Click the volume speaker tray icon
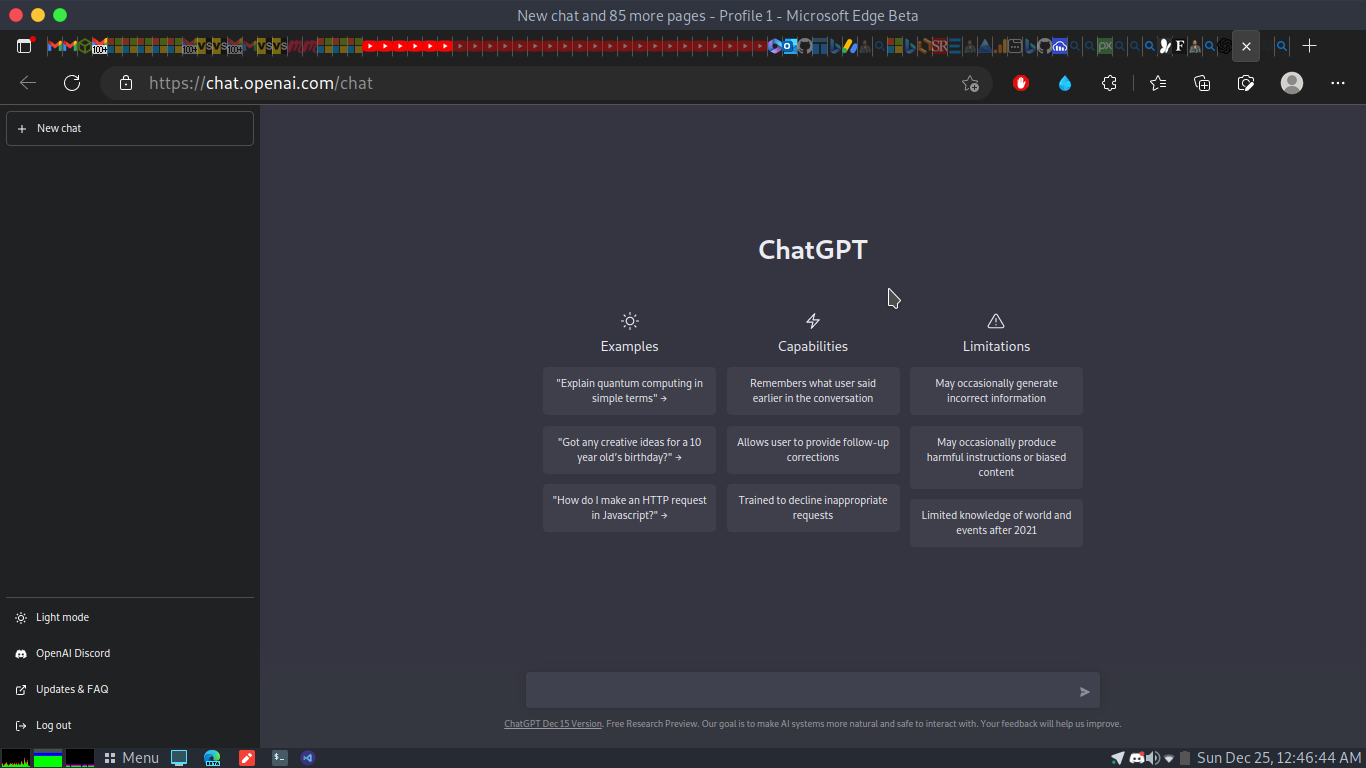Screen dimensions: 1366x768 click(x=1152, y=758)
